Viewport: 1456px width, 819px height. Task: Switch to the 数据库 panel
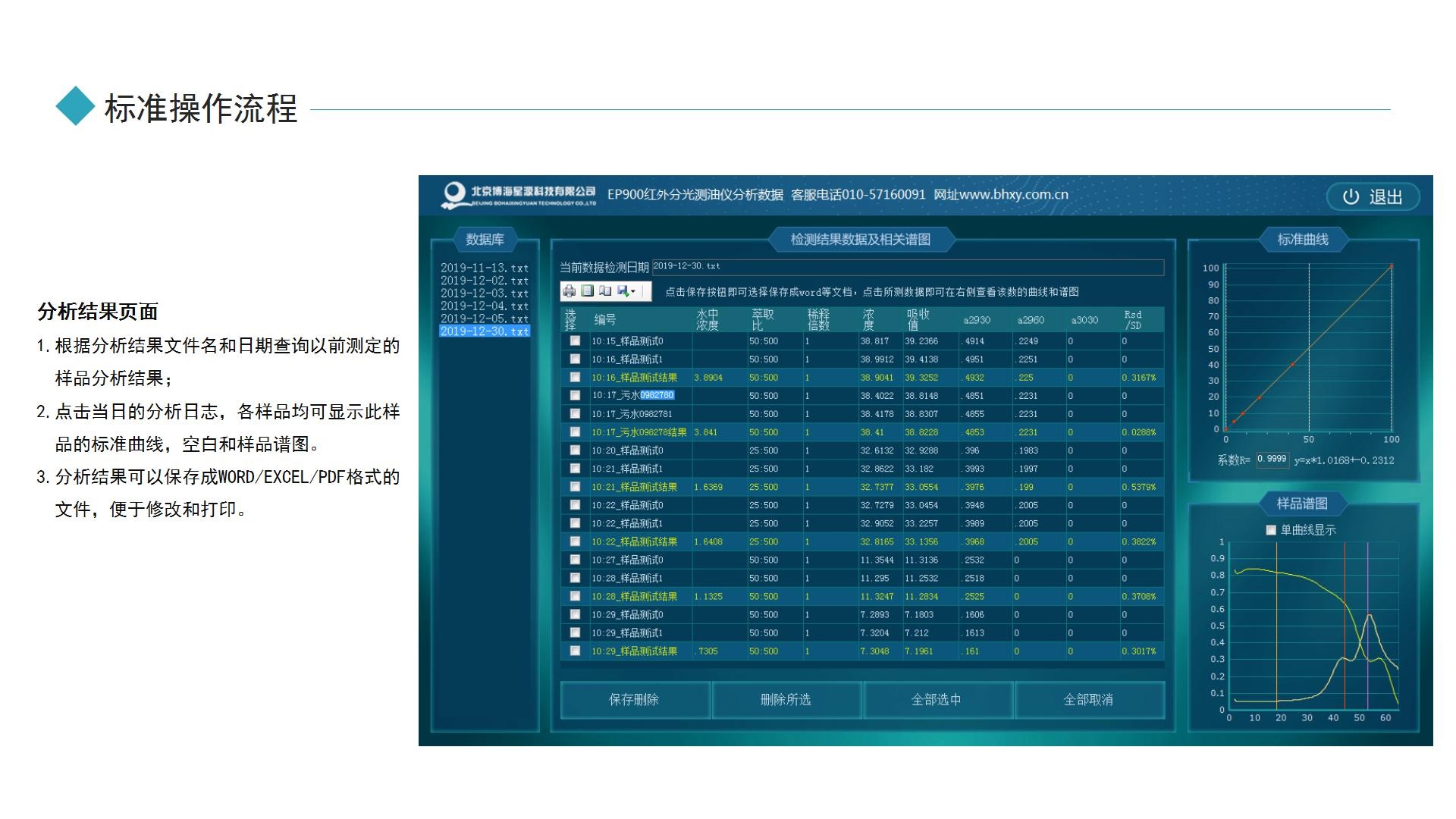point(484,240)
